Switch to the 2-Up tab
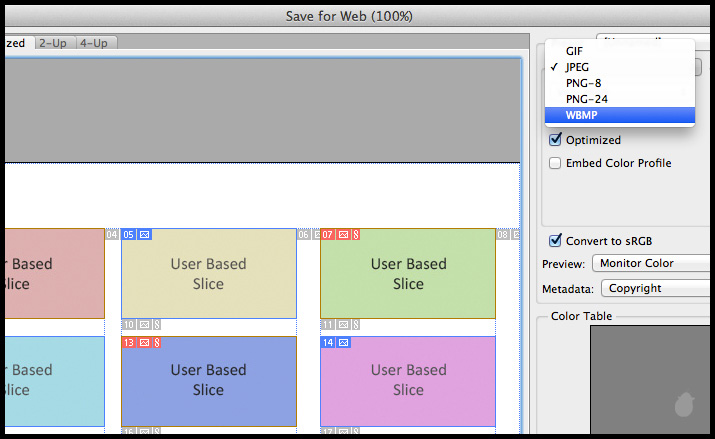Screen dimensions: 715x439 (x=53, y=43)
